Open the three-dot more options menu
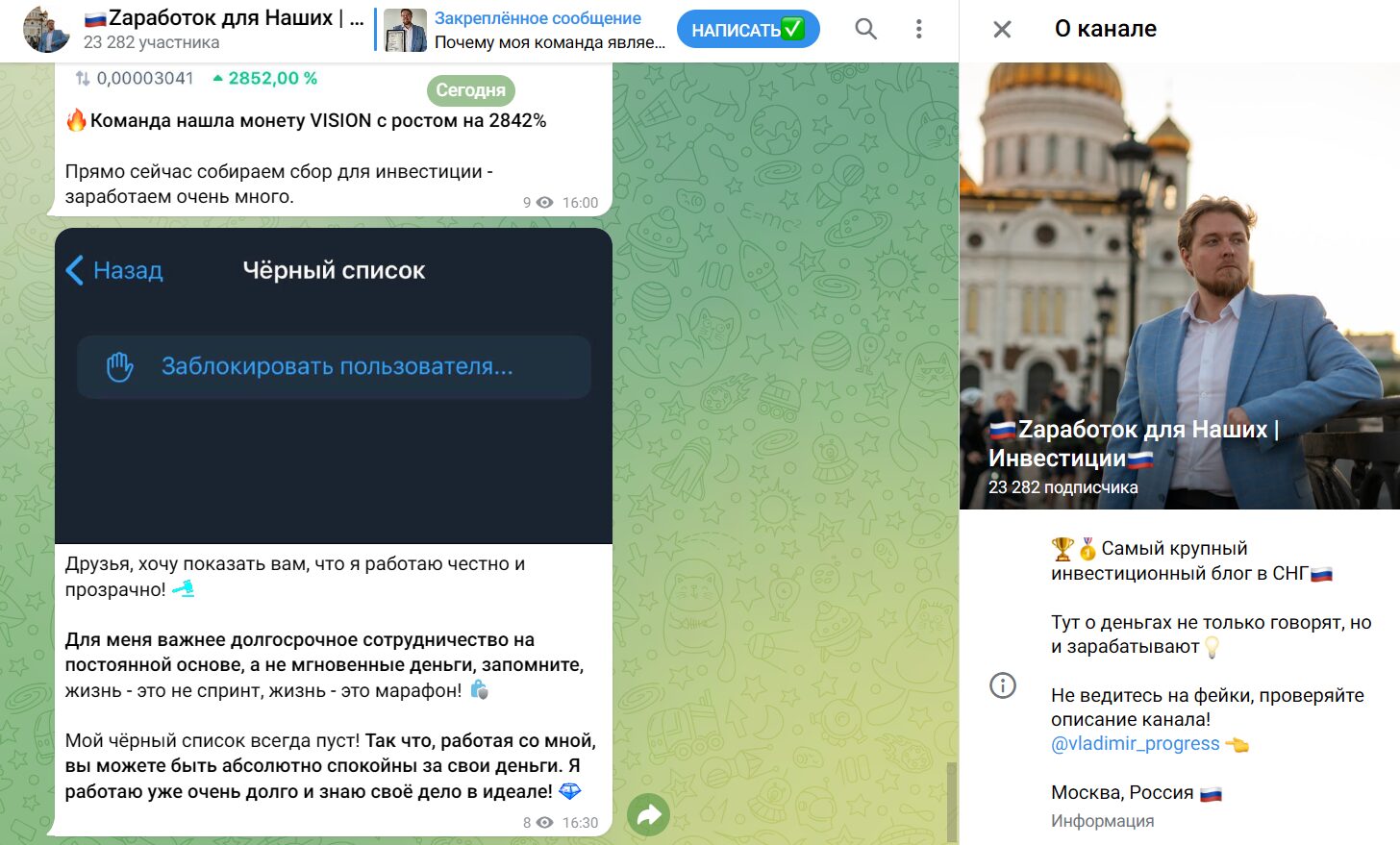 coord(918,29)
